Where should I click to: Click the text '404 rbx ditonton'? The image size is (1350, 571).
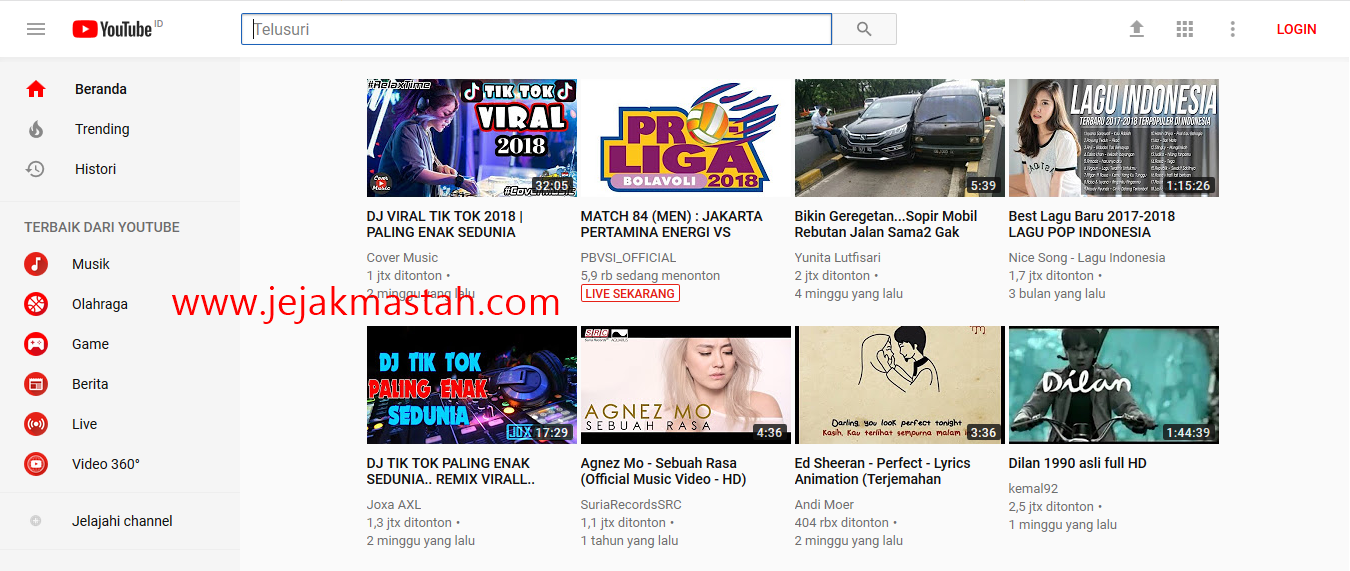tap(842, 523)
